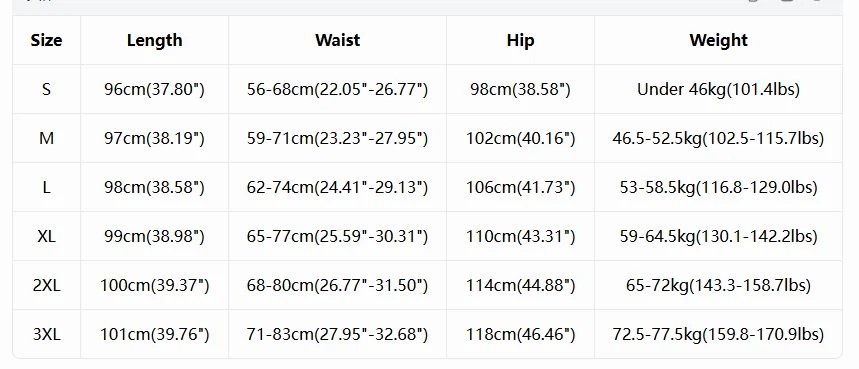Click the Under 46kg weight cell

(718, 89)
